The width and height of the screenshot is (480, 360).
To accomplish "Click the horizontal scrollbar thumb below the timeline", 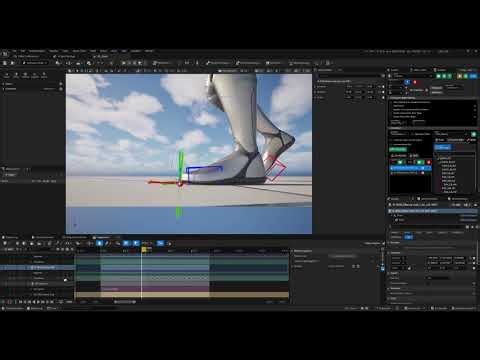I will [125, 302].
